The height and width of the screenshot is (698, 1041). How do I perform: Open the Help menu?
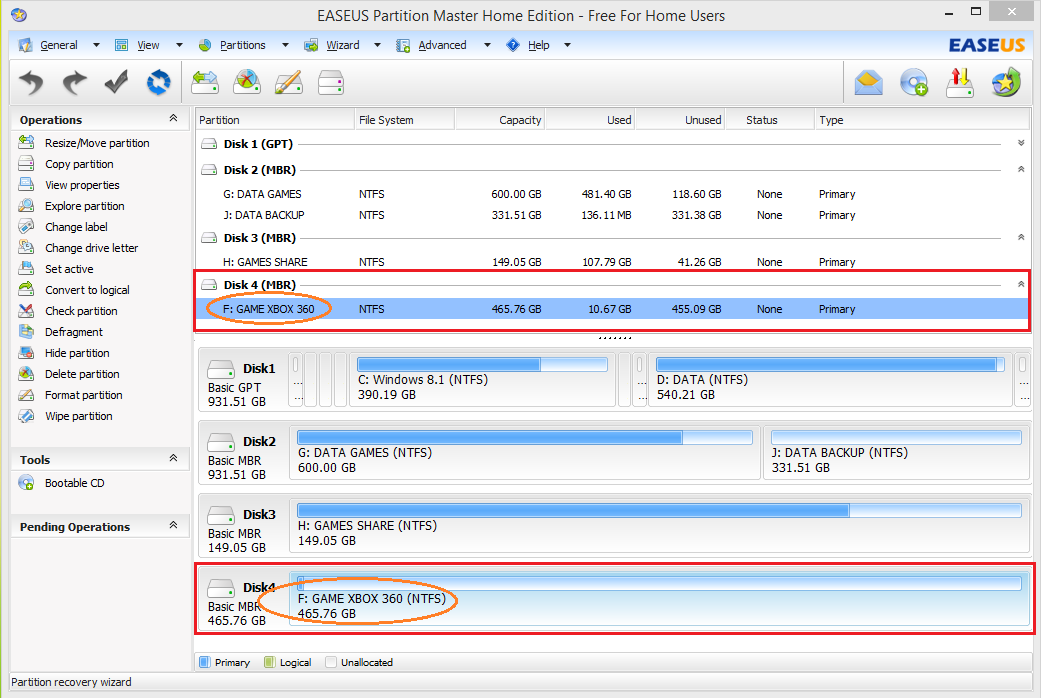(538, 45)
